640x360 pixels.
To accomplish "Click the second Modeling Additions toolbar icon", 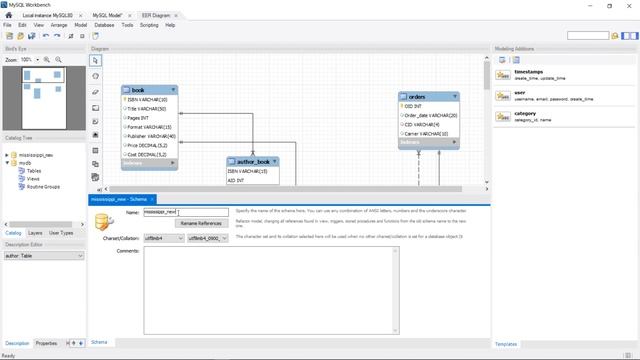I will pos(516,60).
